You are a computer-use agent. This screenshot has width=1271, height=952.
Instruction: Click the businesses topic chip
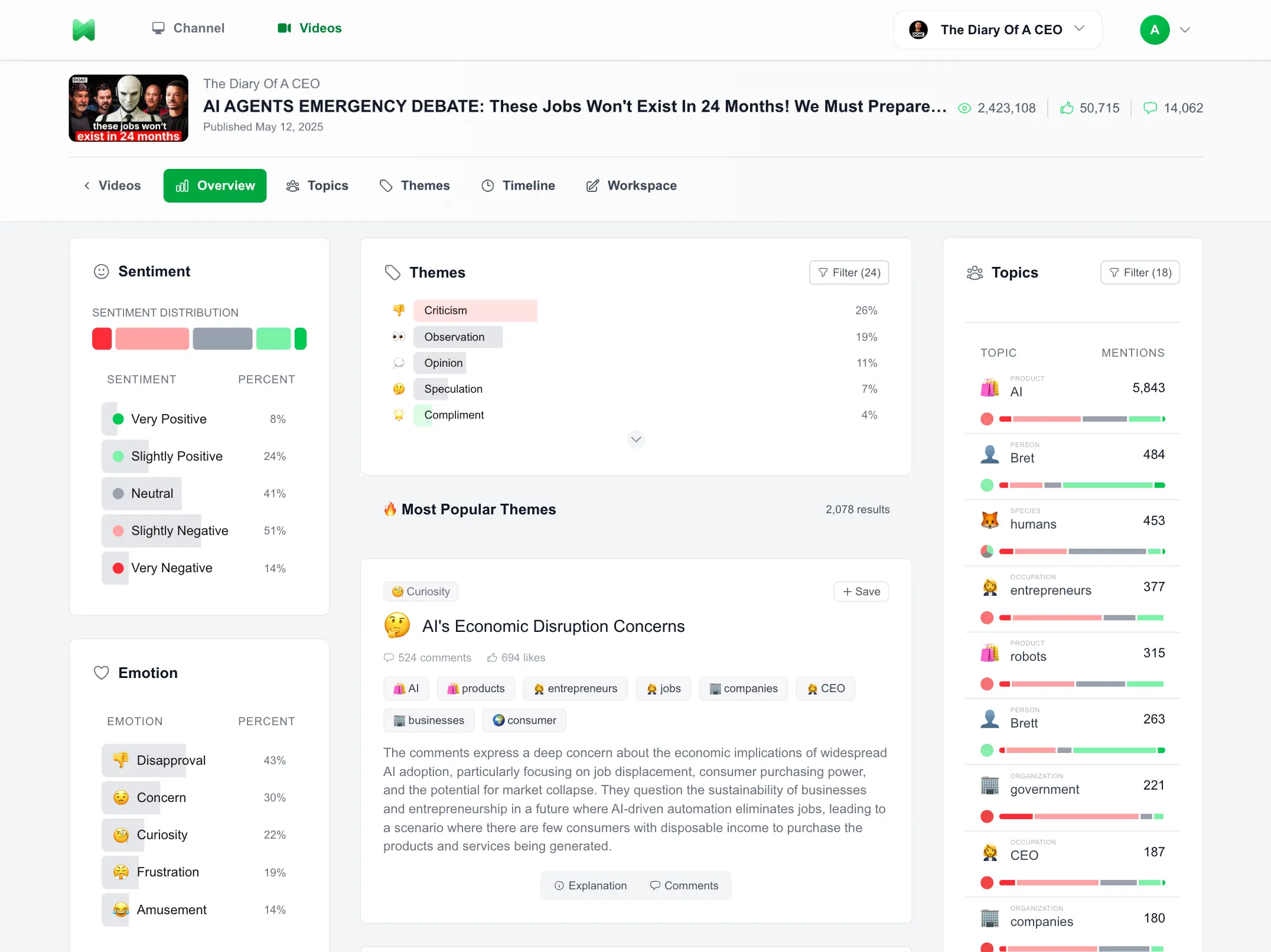pyautogui.click(x=429, y=720)
